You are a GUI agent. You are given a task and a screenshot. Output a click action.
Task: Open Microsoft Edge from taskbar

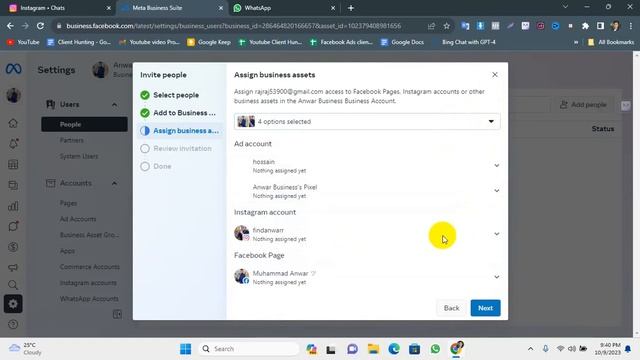click(394, 349)
